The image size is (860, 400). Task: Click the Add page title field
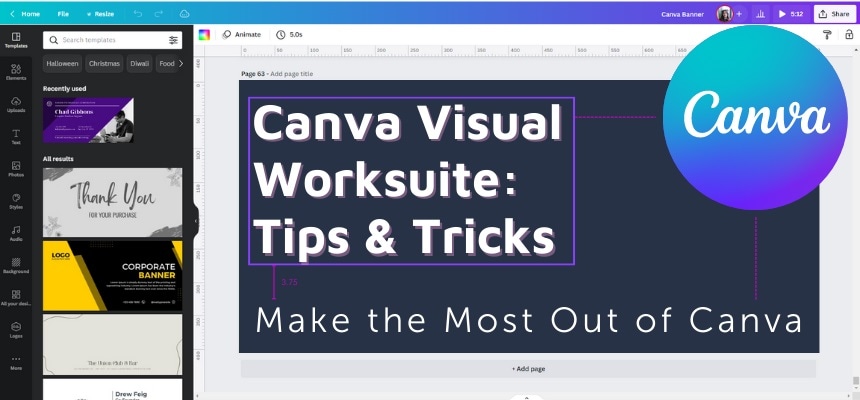(x=292, y=74)
